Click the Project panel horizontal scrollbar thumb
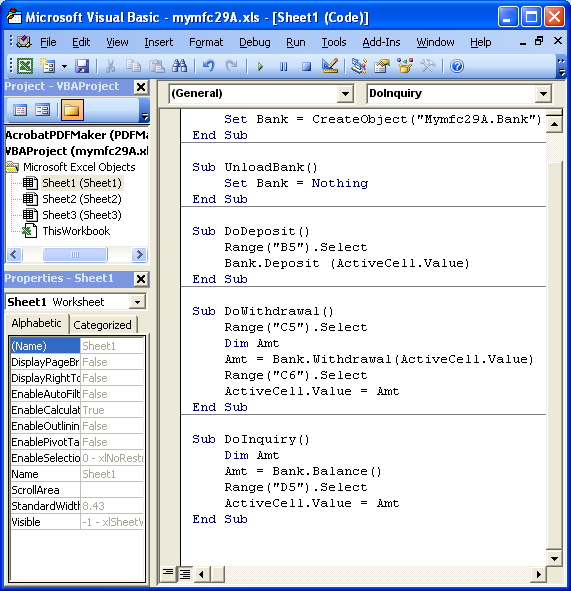The image size is (571, 591). (x=75, y=254)
